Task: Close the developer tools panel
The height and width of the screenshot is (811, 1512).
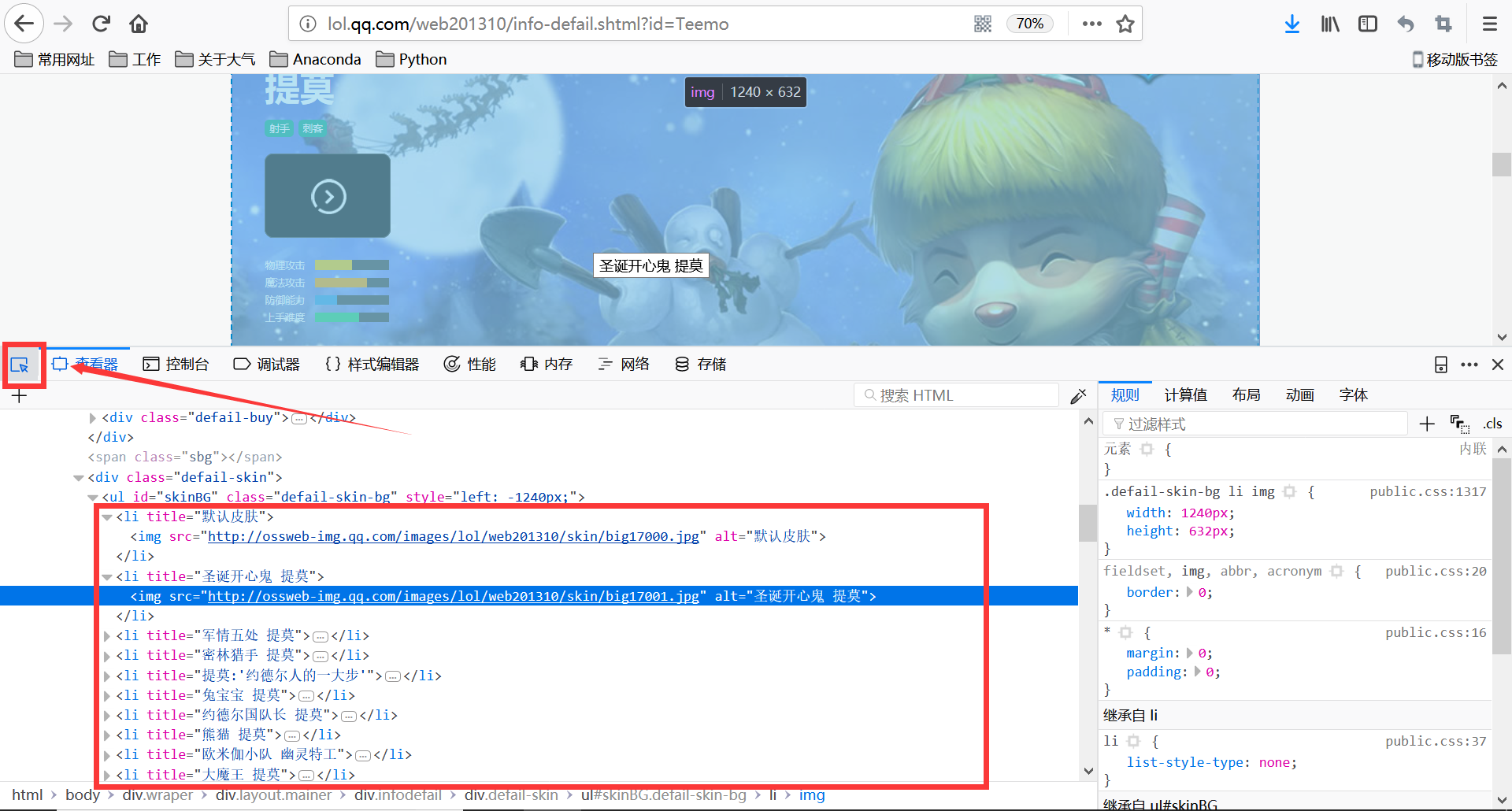Action: click(x=1498, y=365)
